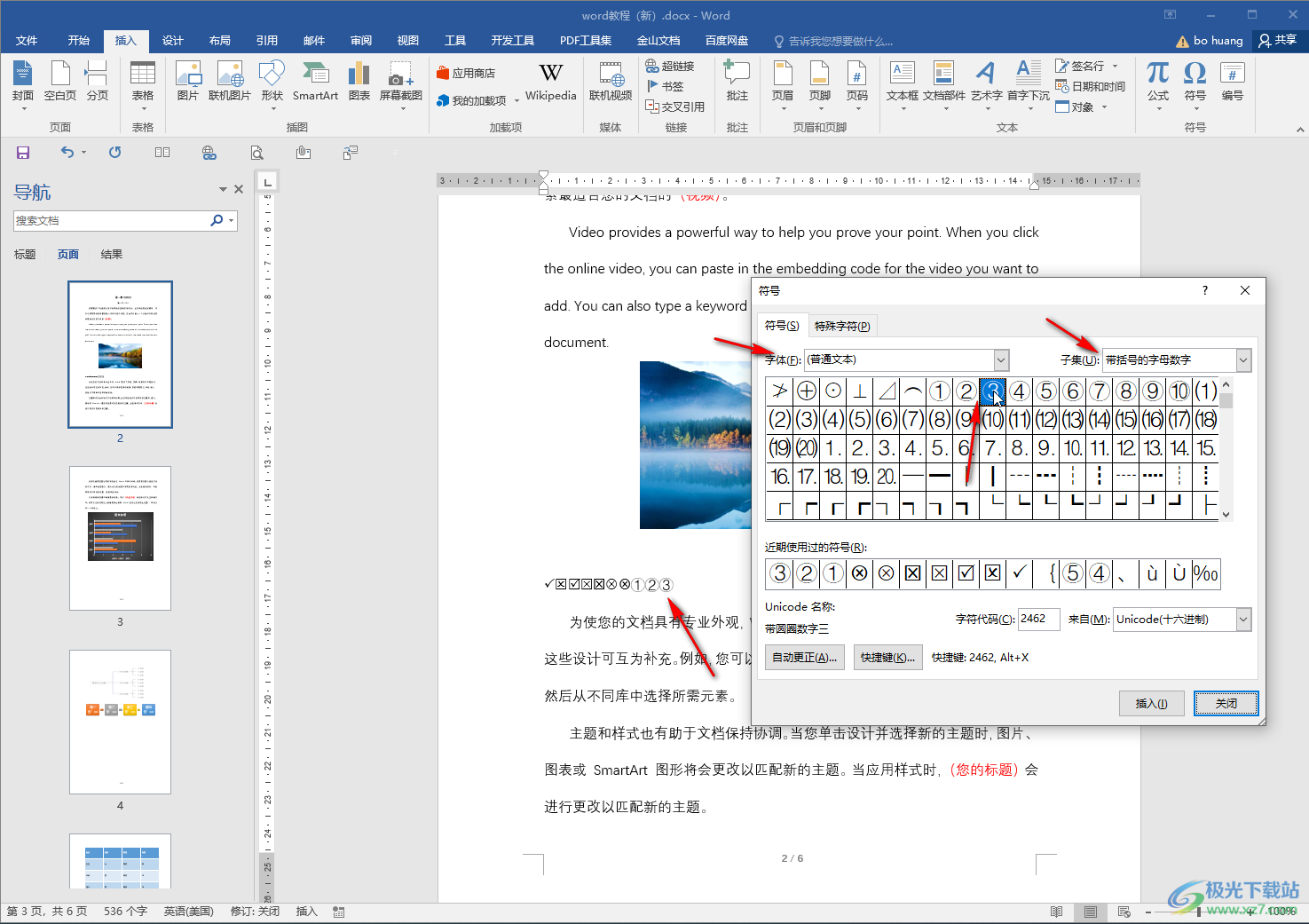Select circled number ④ in symbol grid
Screen dimensions: 1309x924
click(1019, 391)
